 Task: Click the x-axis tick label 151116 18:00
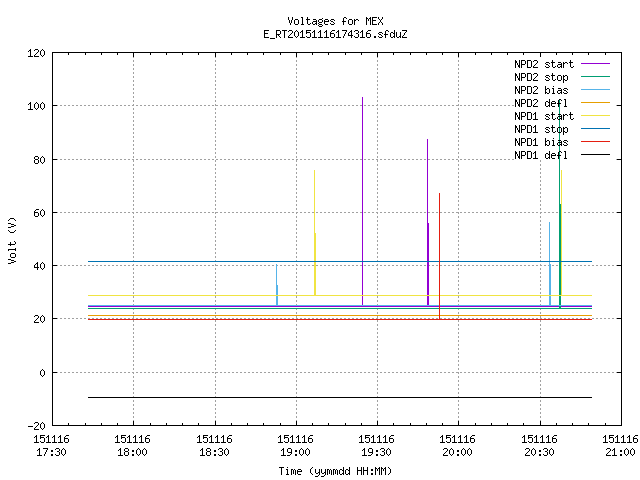click(x=132, y=446)
